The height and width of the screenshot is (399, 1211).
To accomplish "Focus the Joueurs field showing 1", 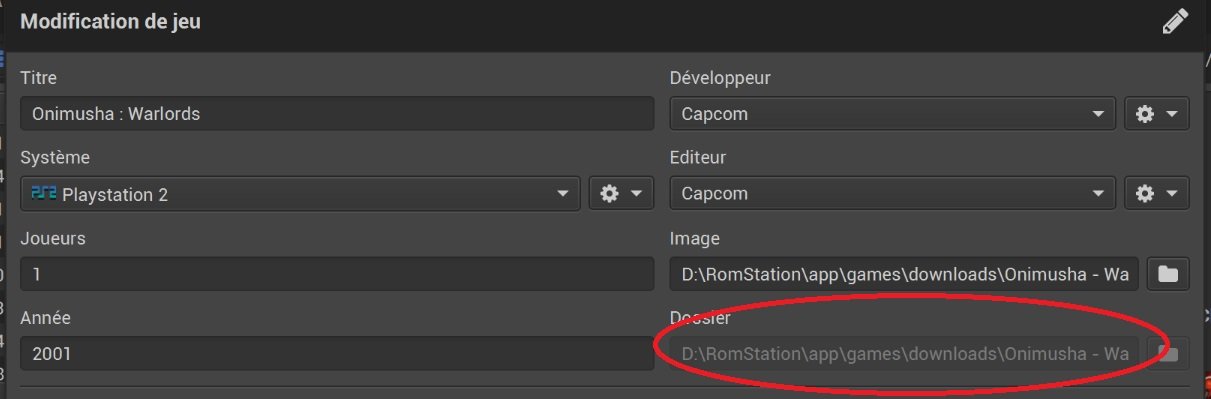I will pyautogui.click(x=337, y=273).
